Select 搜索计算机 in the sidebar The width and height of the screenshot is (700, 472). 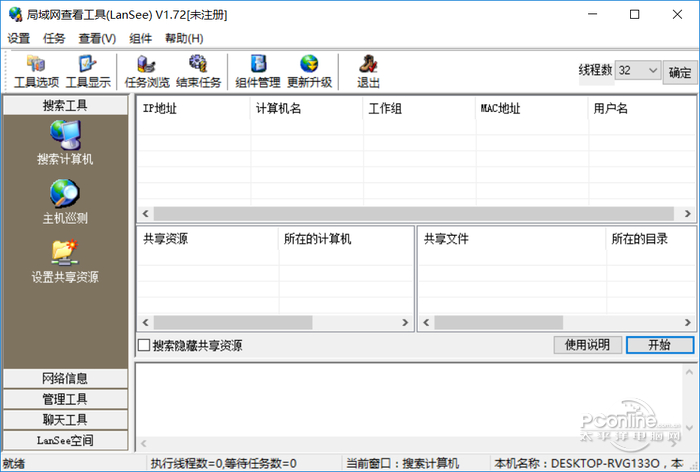click(x=65, y=143)
